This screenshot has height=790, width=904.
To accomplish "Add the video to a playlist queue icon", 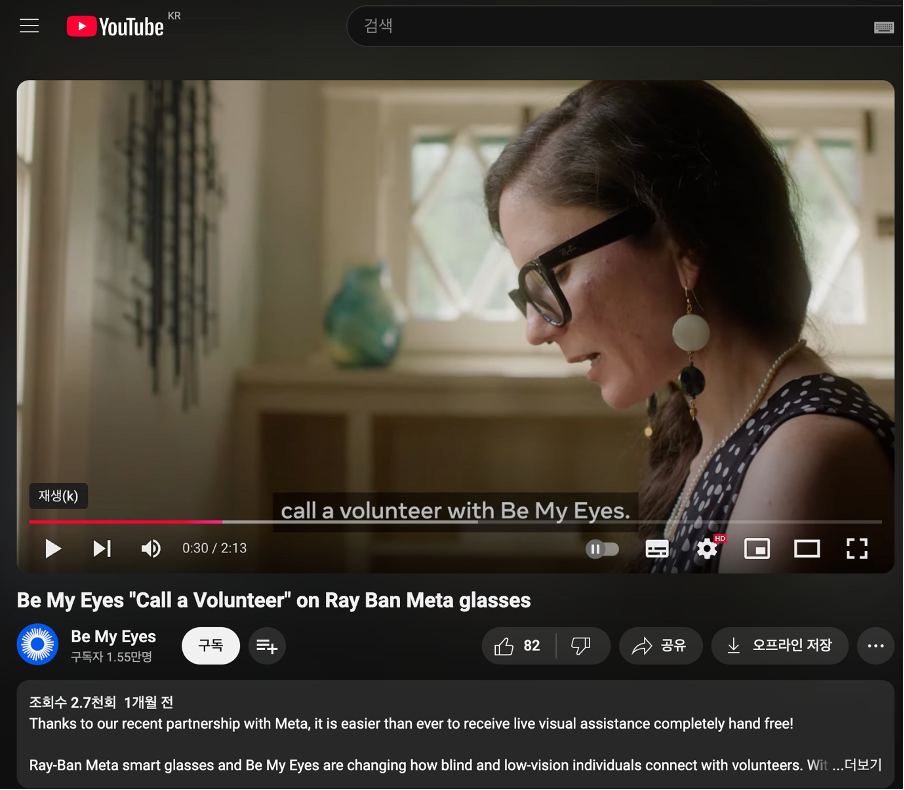I will 267,646.
